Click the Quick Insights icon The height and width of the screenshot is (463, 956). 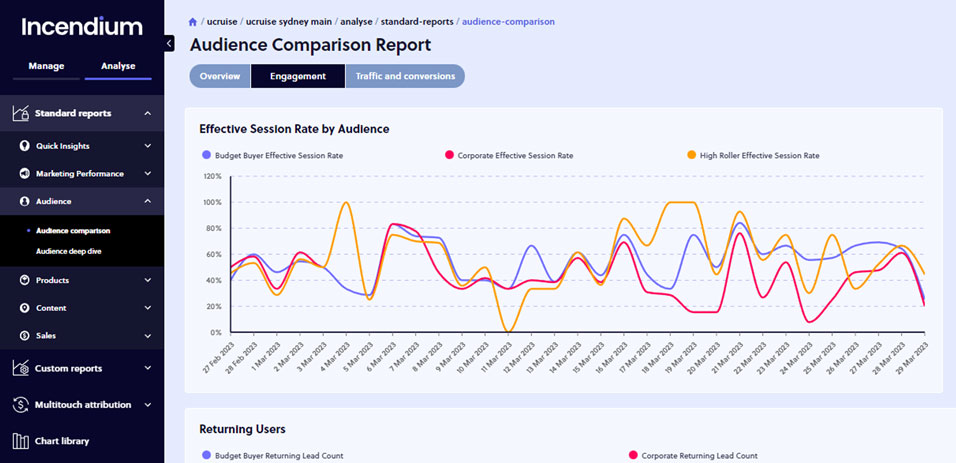pyautogui.click(x=25, y=146)
